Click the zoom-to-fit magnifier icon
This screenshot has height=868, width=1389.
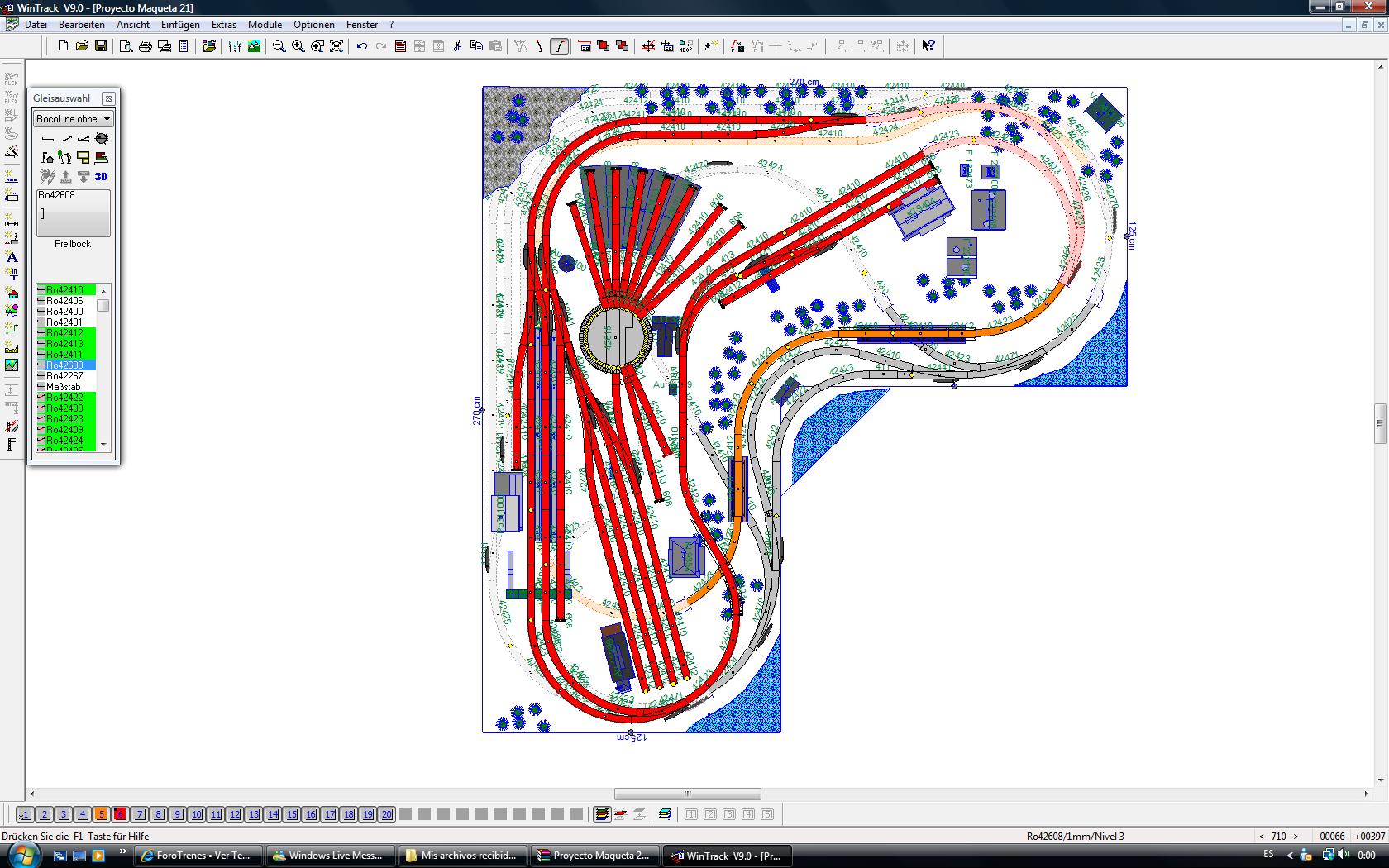click(x=337, y=46)
